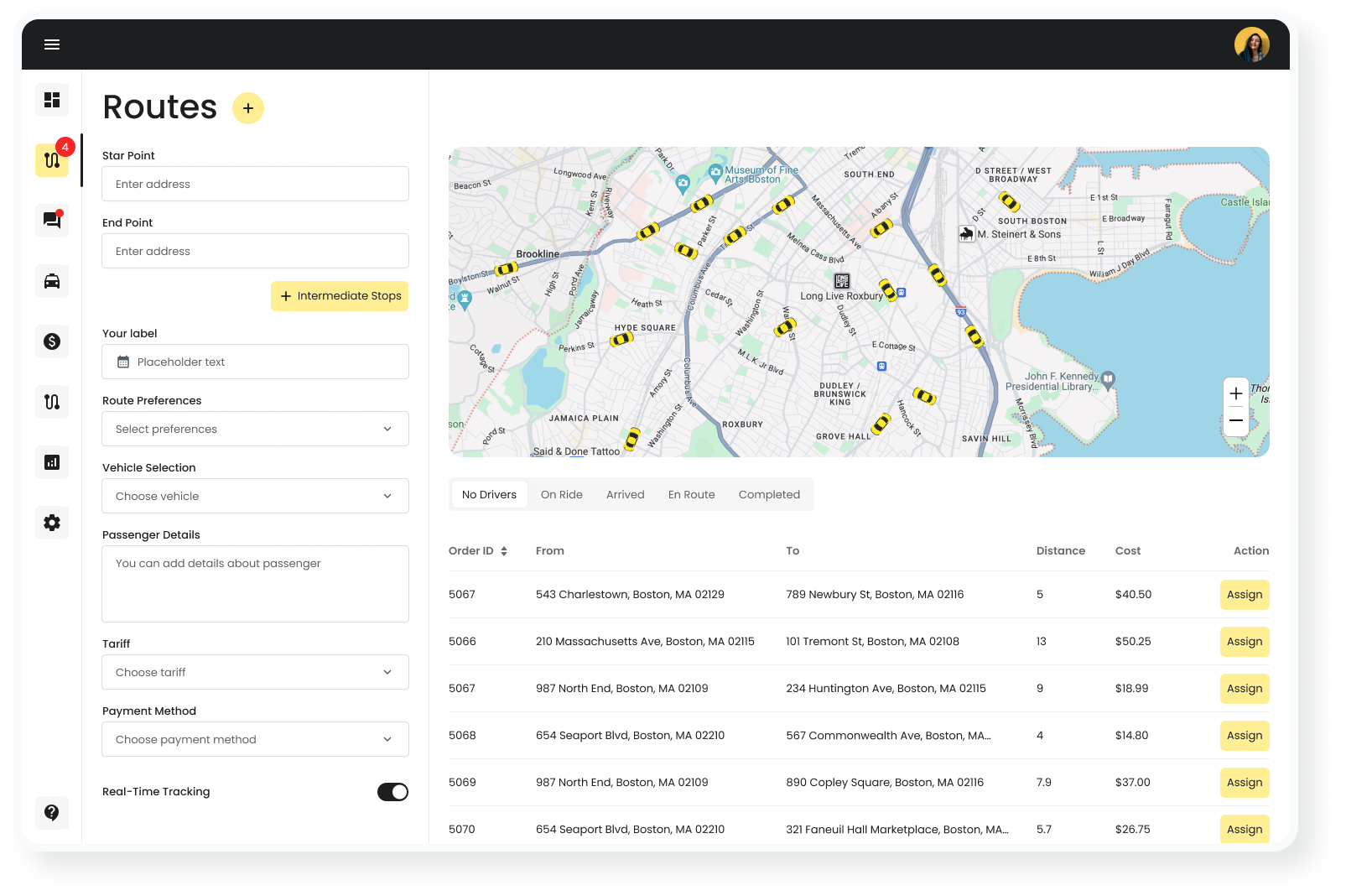Click '890 Copley Square, Boston, MA 02116' cell

coord(885,783)
